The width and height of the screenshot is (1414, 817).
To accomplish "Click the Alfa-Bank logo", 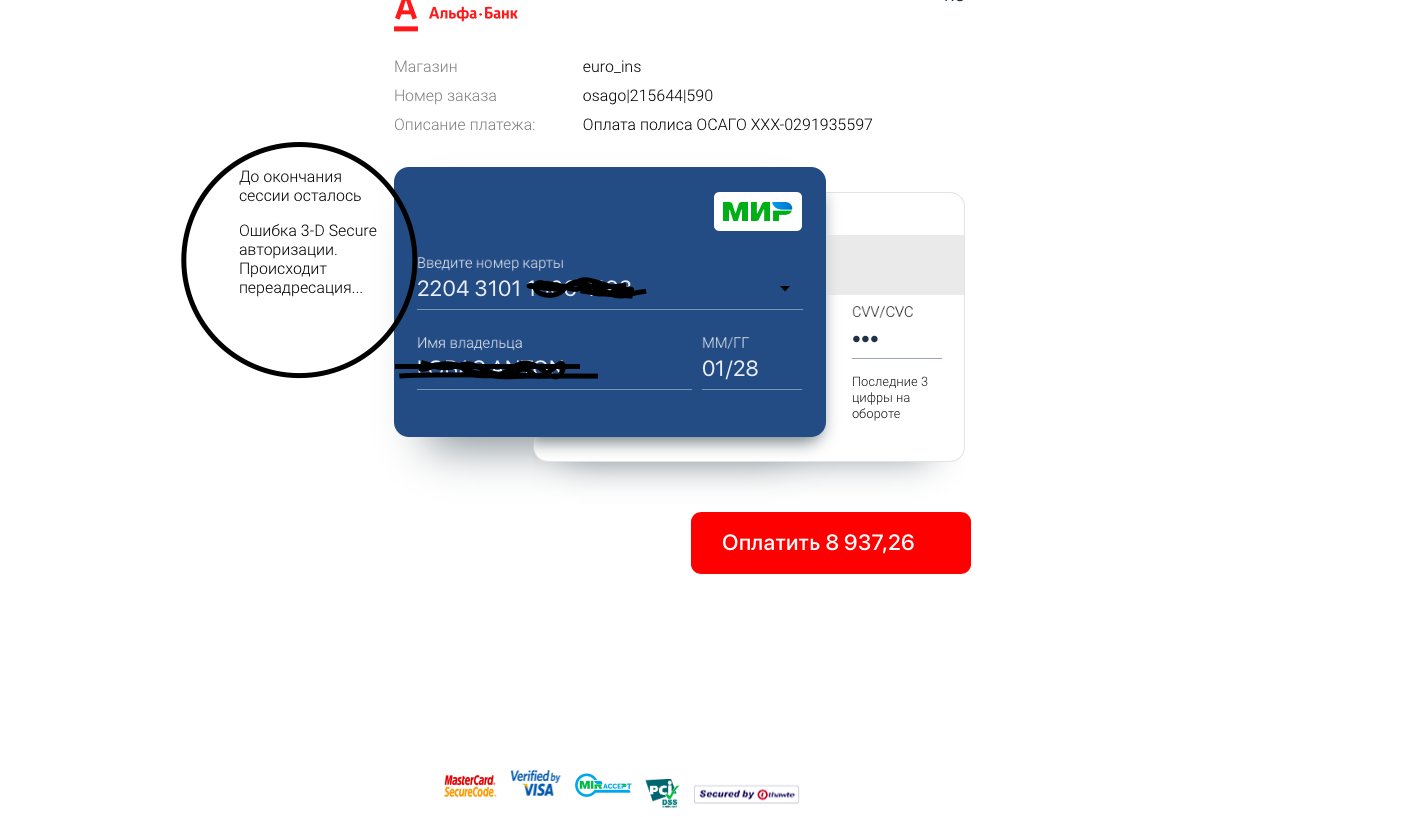I will coord(456,14).
